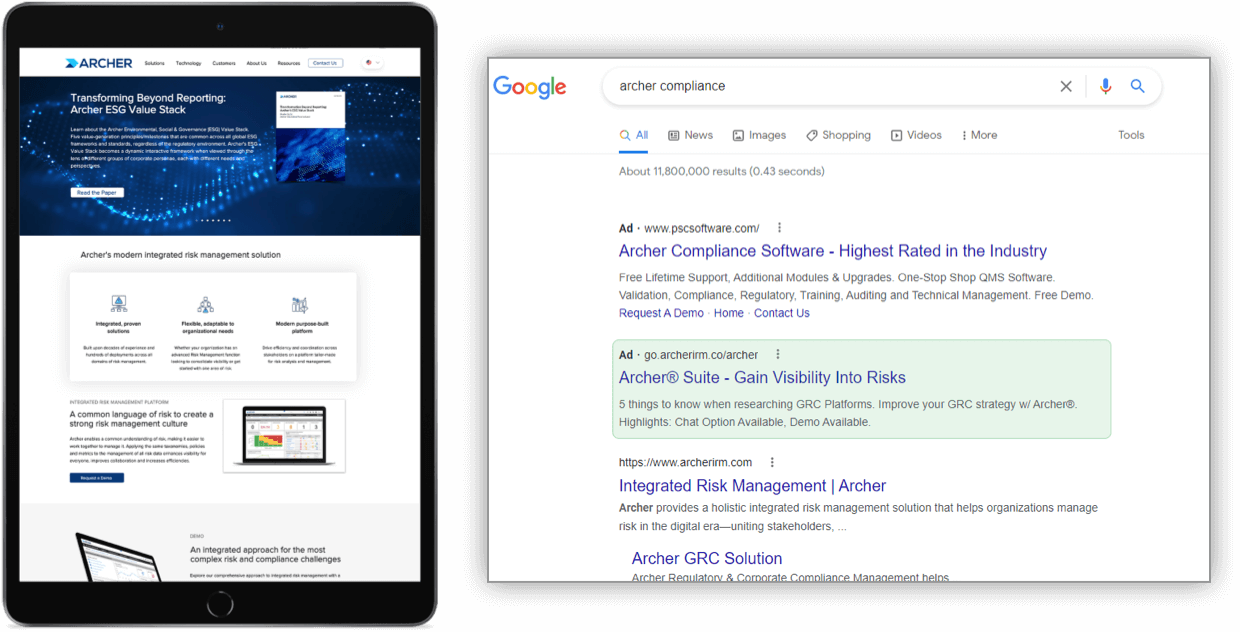The image size is (1240, 632).
Task: Start voice search with microphone icon
Action: [x=1105, y=87]
